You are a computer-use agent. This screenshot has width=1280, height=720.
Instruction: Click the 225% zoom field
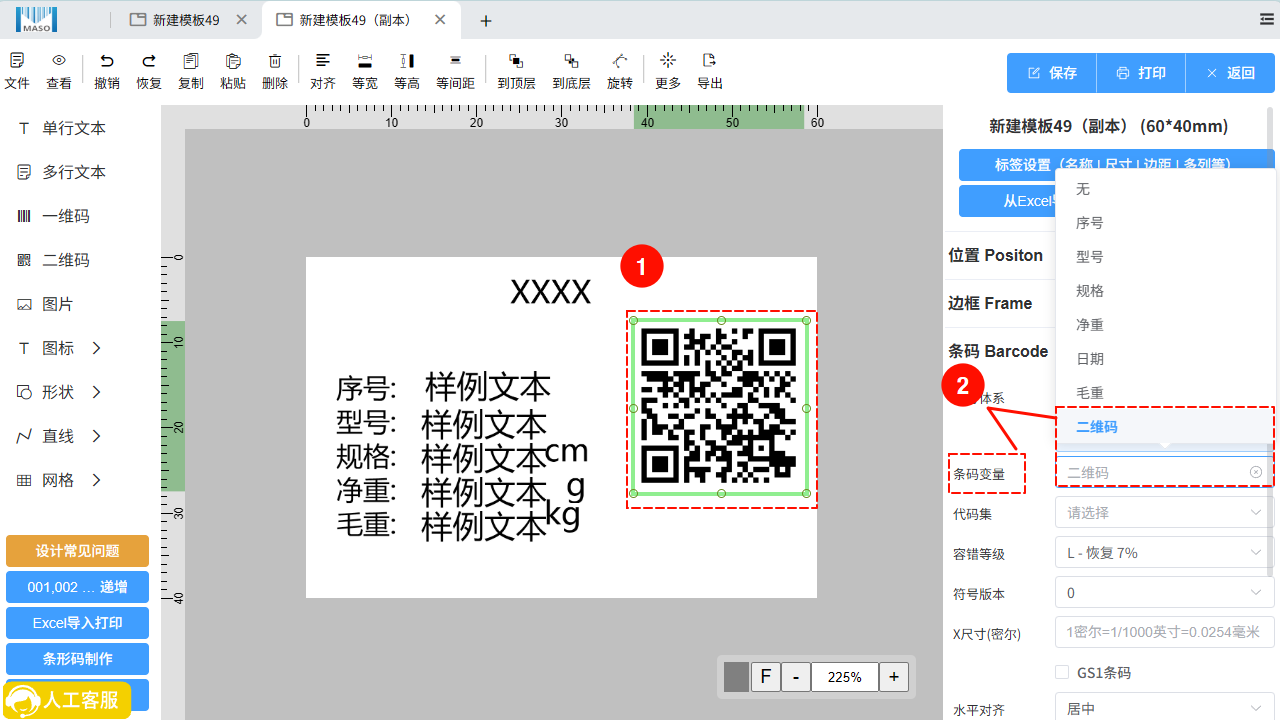(x=845, y=677)
